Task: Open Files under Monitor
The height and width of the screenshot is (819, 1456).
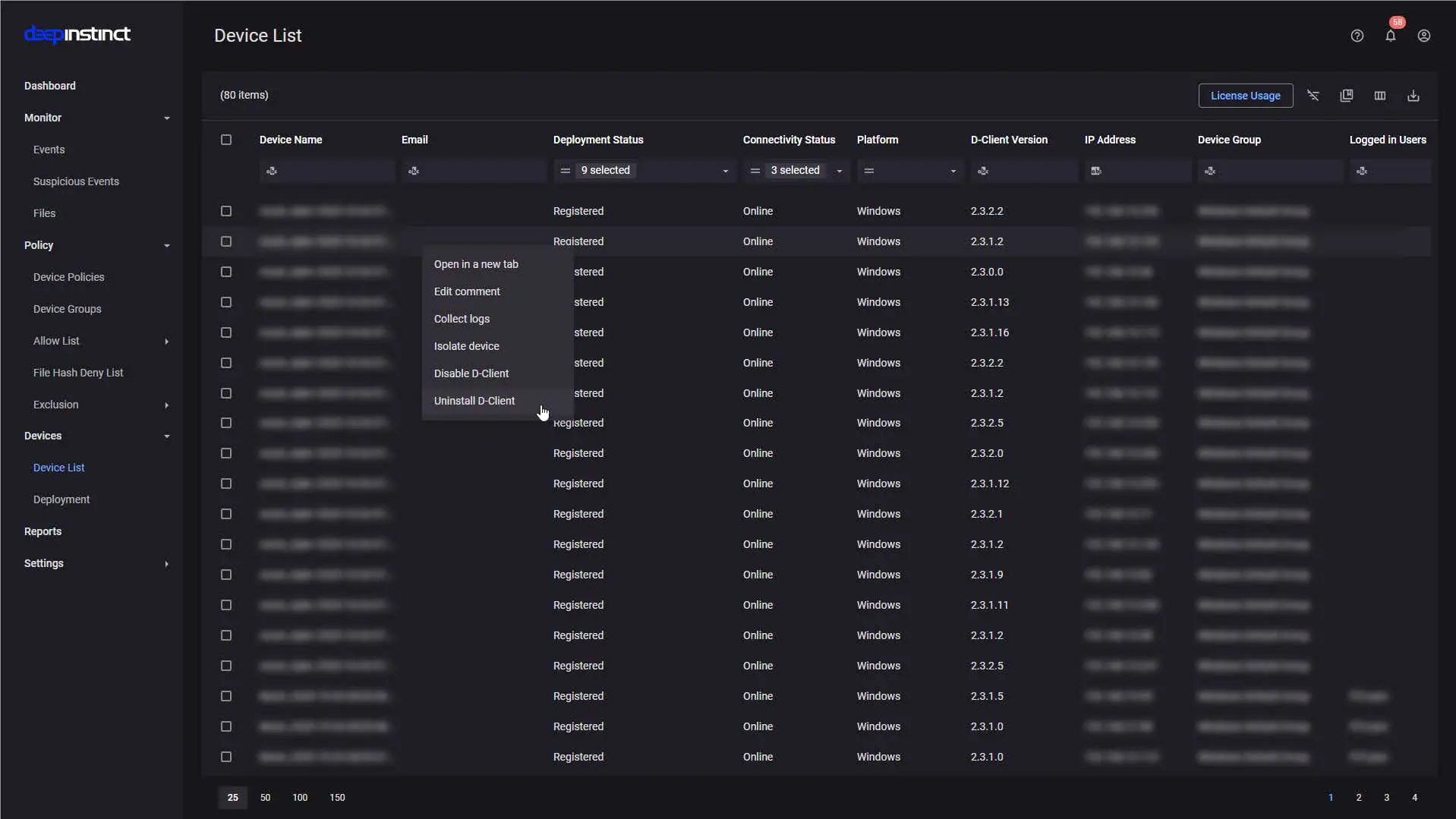Action: coord(45,213)
